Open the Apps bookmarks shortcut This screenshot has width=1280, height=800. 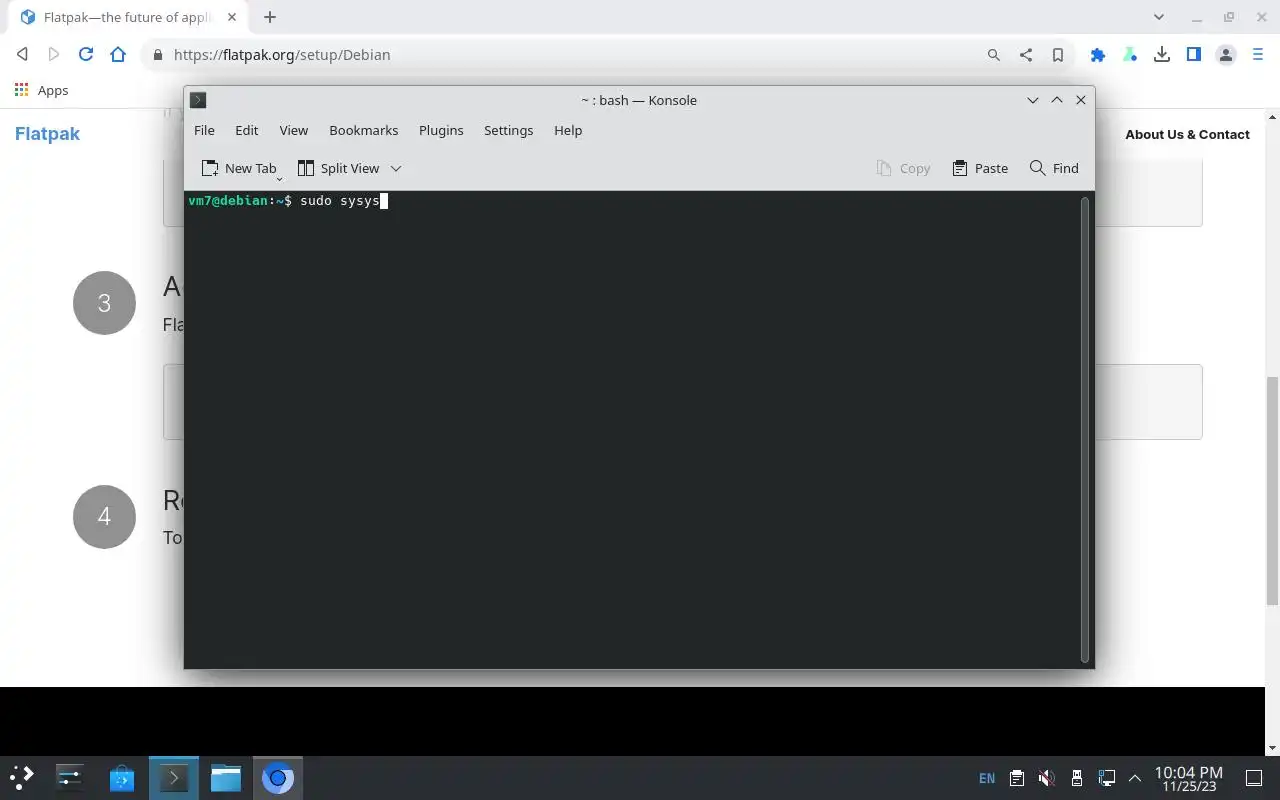[41, 90]
